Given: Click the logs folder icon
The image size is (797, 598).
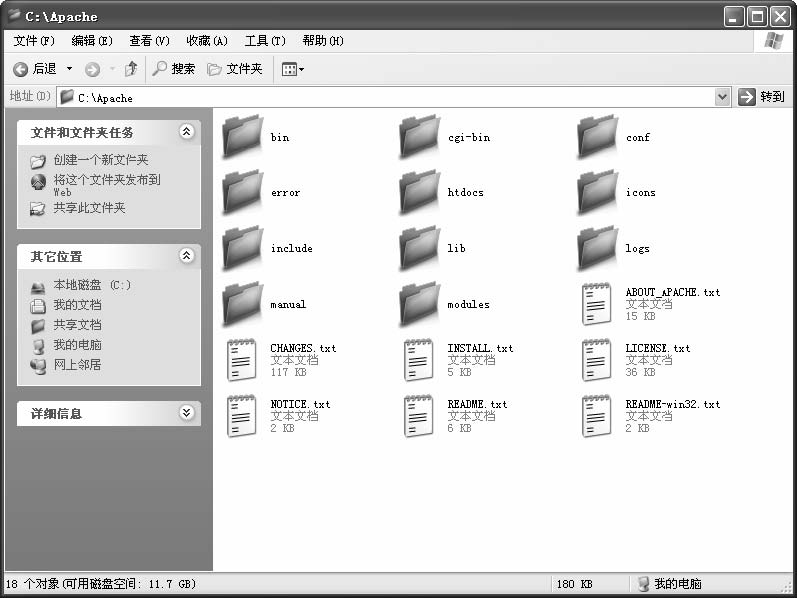Looking at the screenshot, I should click(598, 248).
